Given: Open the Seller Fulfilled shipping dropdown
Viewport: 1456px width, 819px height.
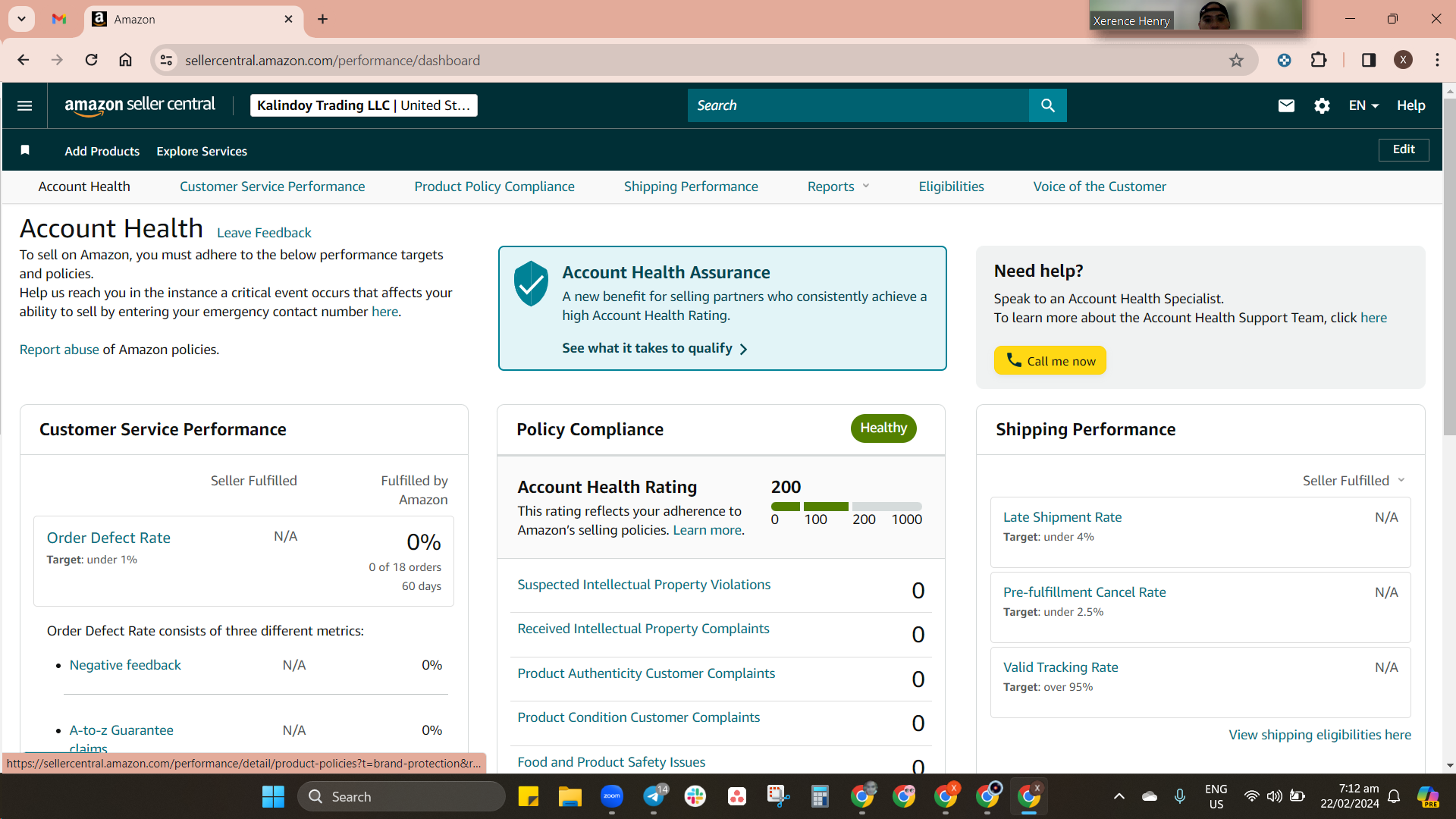Looking at the screenshot, I should coord(1354,481).
